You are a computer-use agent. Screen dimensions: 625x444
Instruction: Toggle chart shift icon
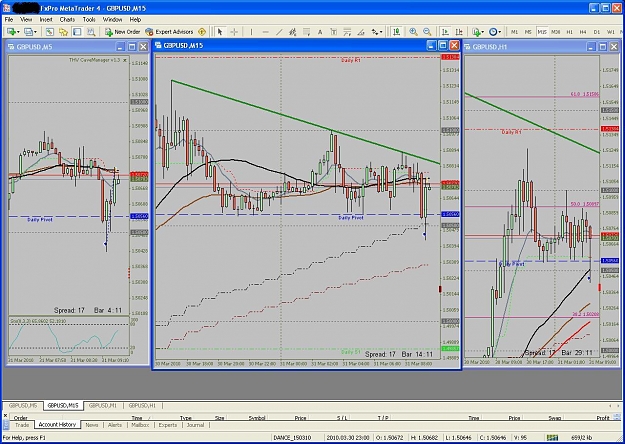click(459, 32)
